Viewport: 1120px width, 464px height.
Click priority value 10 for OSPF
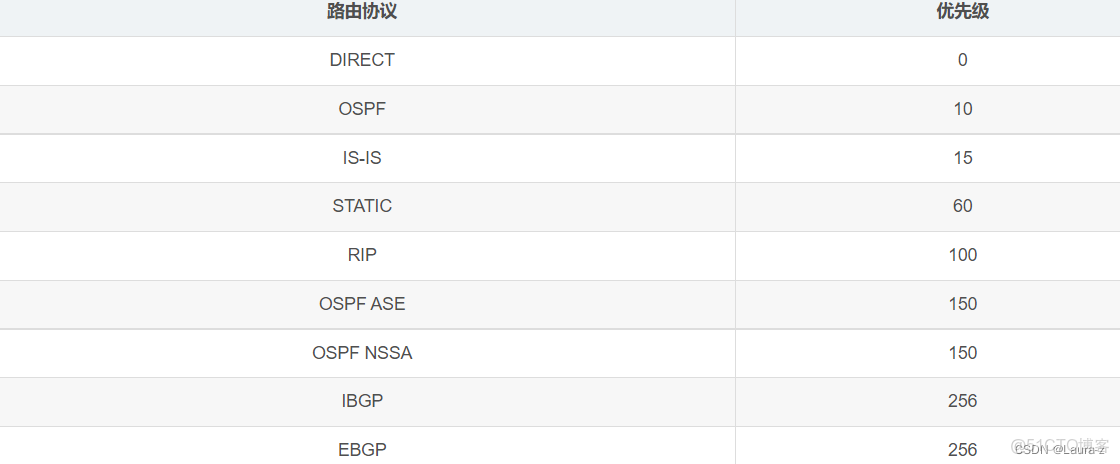[x=962, y=109]
